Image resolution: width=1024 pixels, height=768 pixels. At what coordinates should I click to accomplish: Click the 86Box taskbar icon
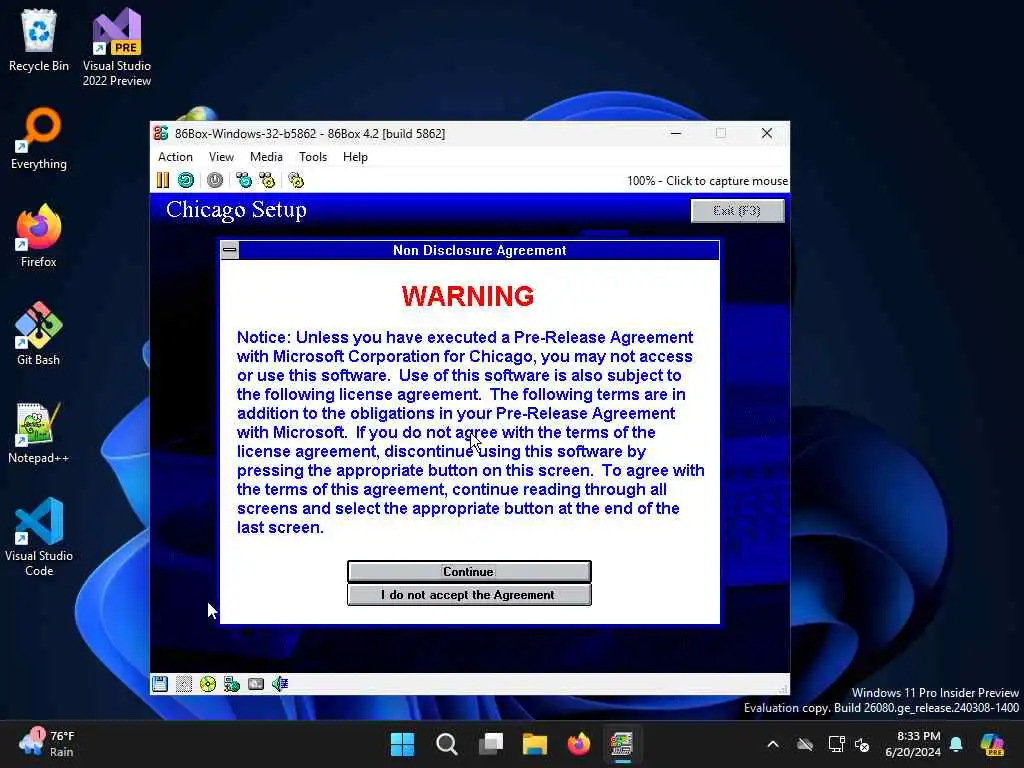[x=622, y=744]
